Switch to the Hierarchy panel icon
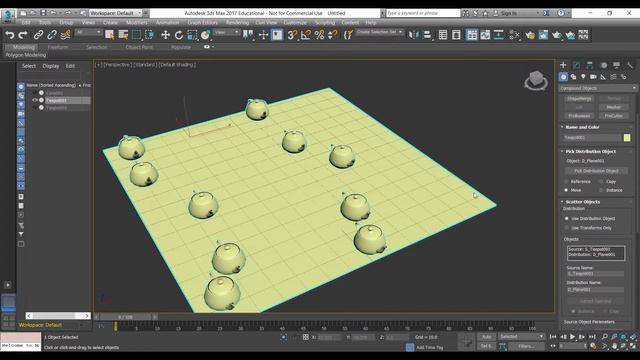640x360 pixels. pos(590,65)
